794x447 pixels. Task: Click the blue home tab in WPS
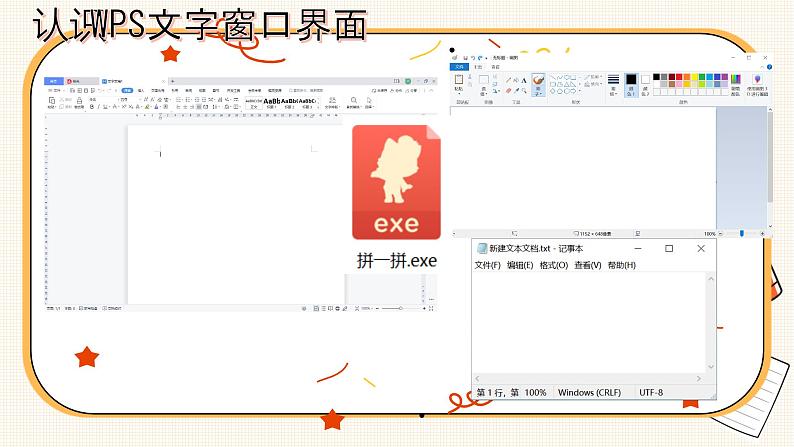point(54,81)
